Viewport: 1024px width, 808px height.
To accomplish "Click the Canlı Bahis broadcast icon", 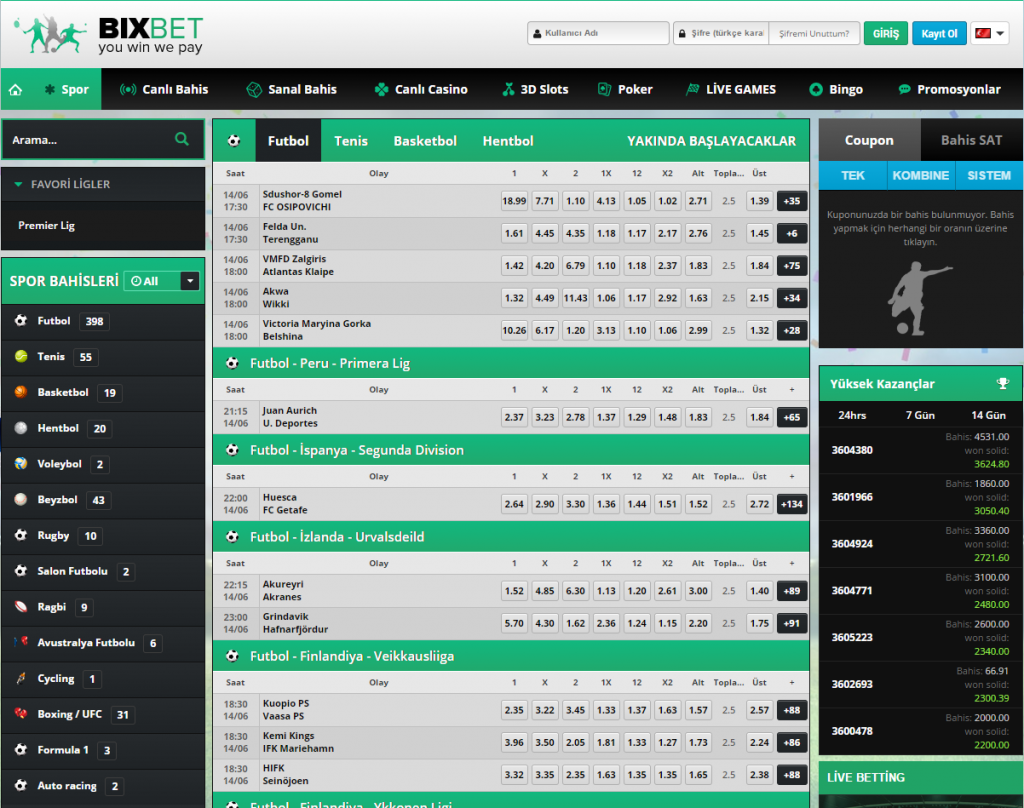I will [128, 89].
